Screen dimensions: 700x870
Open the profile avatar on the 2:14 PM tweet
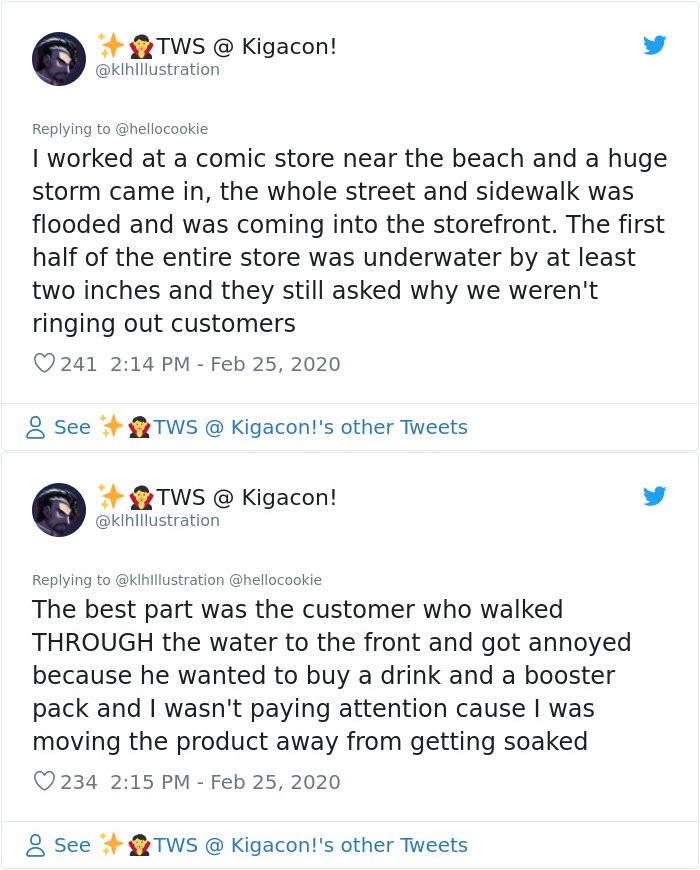(x=59, y=58)
